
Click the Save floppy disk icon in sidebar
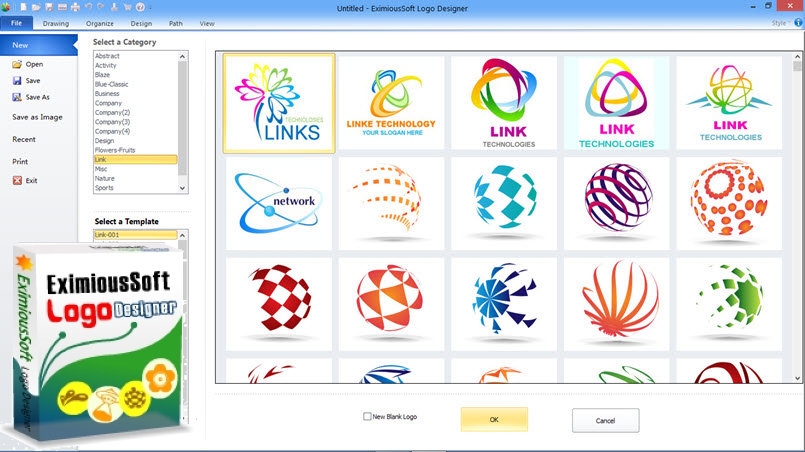pos(16,81)
